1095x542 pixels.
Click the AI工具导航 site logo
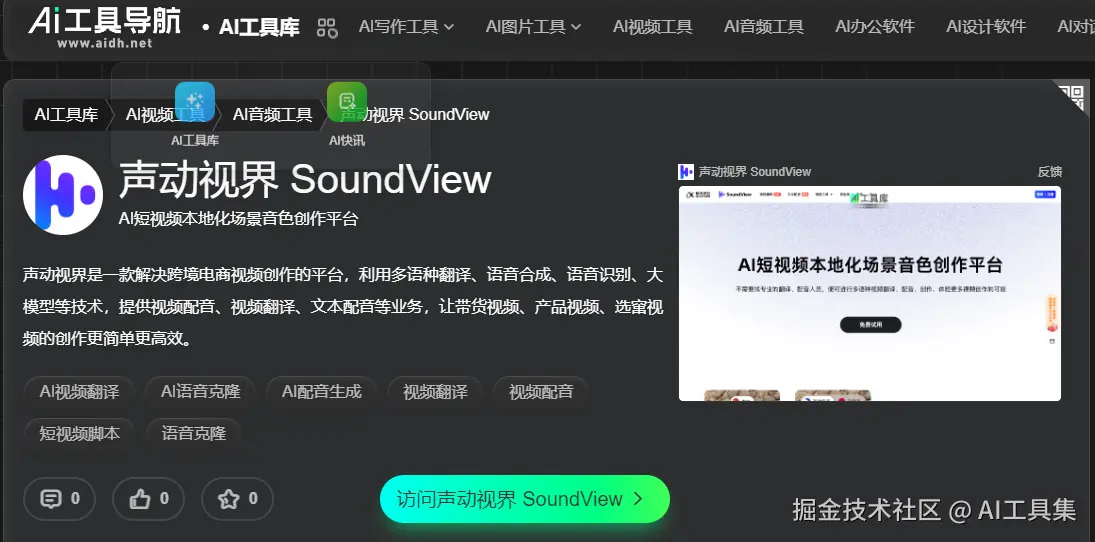pyautogui.click(x=105, y=28)
